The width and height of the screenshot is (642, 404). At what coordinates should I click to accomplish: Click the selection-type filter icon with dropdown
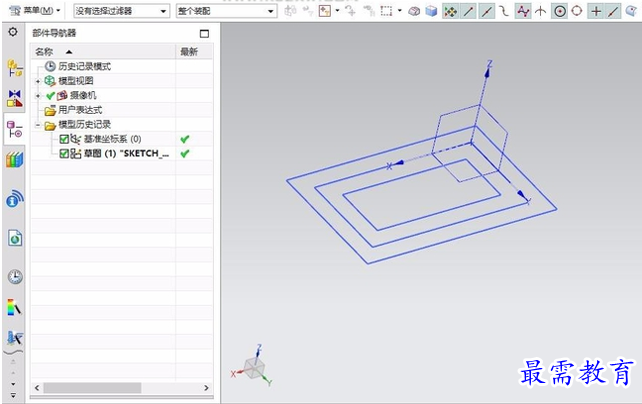coord(325,11)
